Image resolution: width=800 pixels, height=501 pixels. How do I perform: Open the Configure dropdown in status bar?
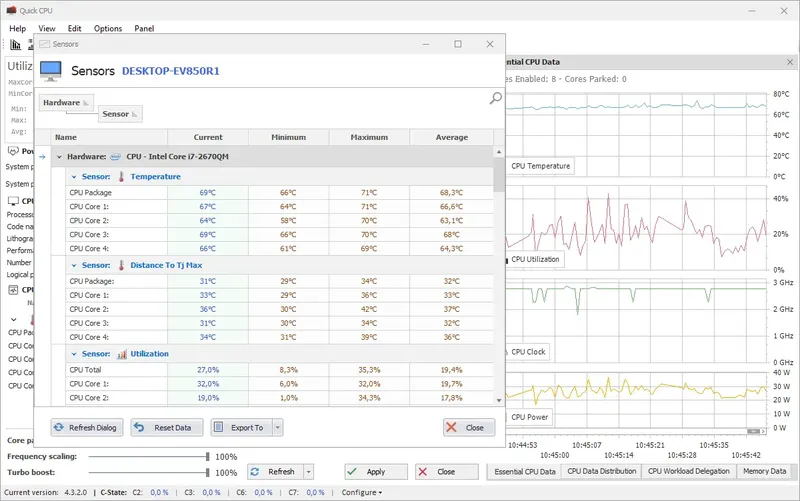coord(362,493)
